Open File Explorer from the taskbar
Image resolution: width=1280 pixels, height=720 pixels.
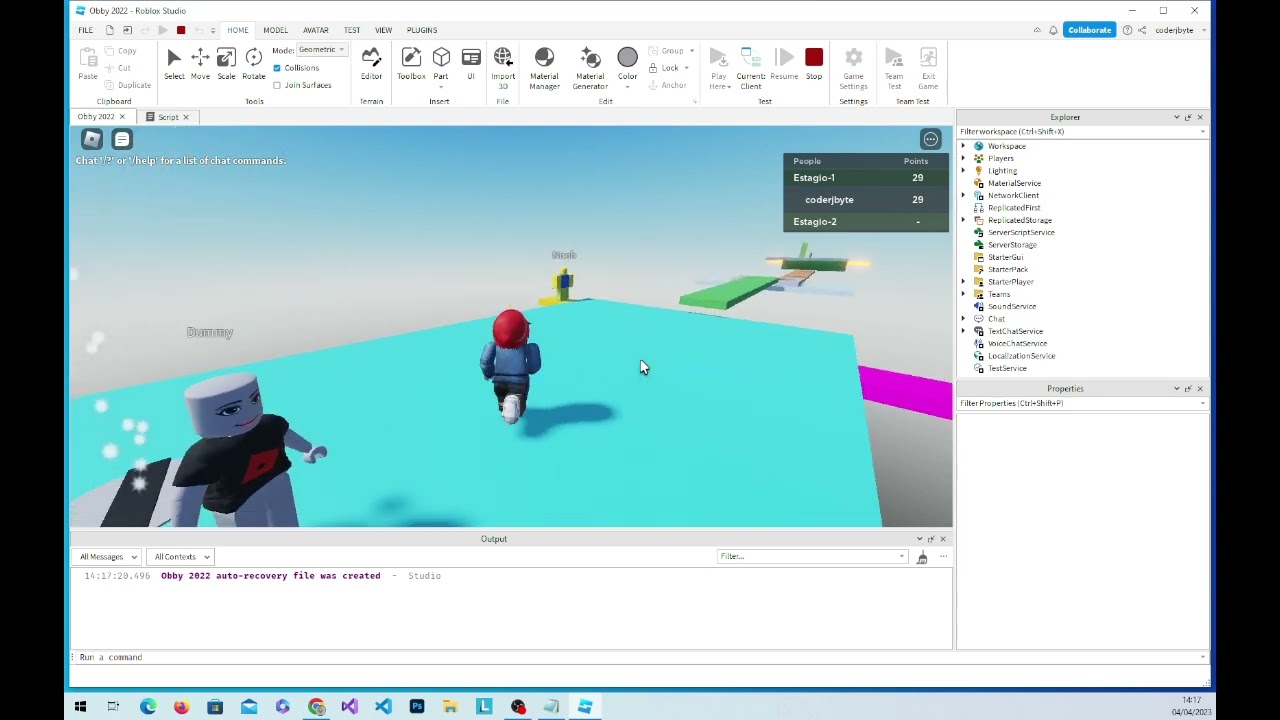(x=451, y=707)
